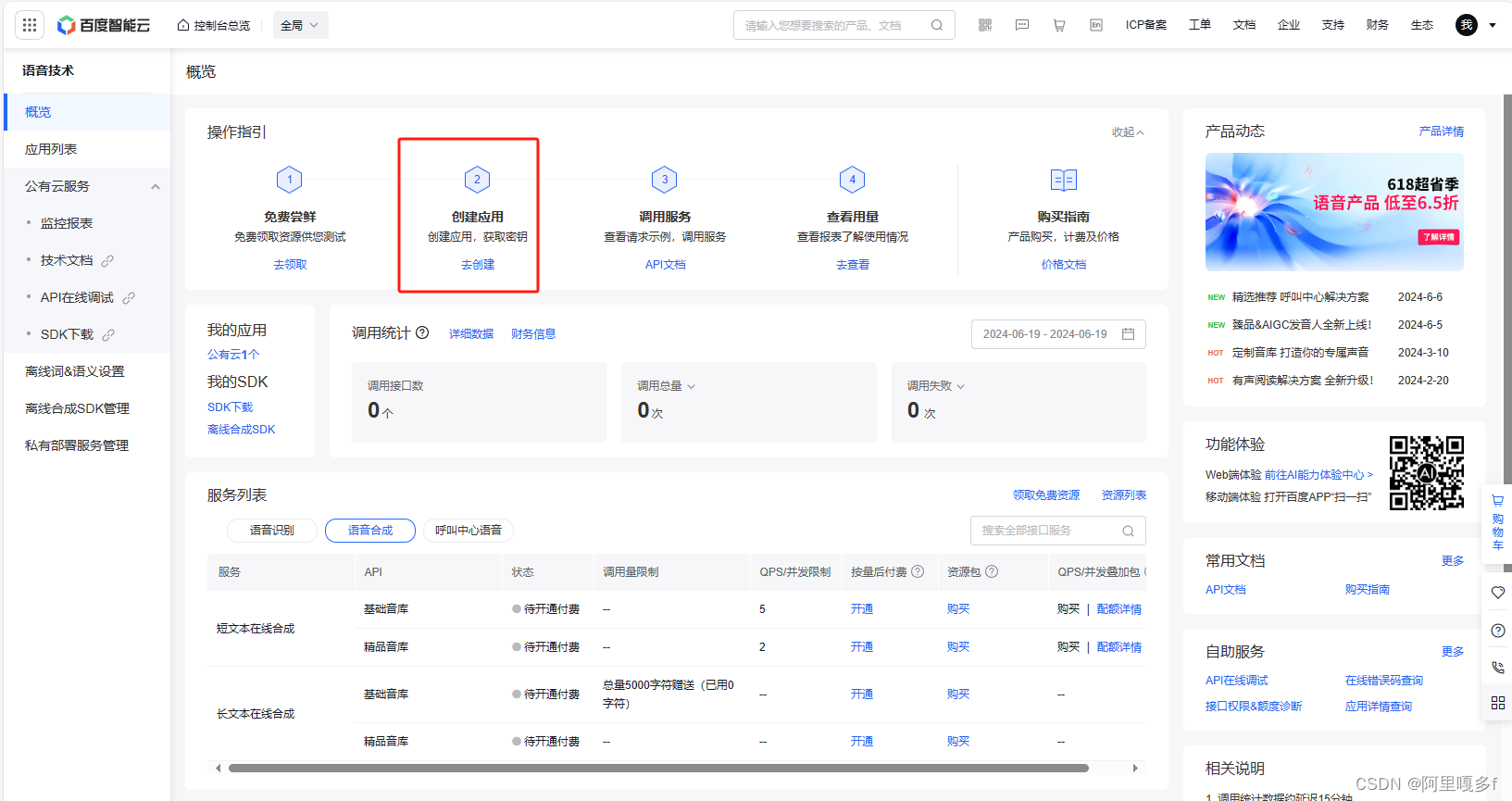Select the 语音合成 service tab
Viewport: 1512px width, 801px height.
pos(370,531)
